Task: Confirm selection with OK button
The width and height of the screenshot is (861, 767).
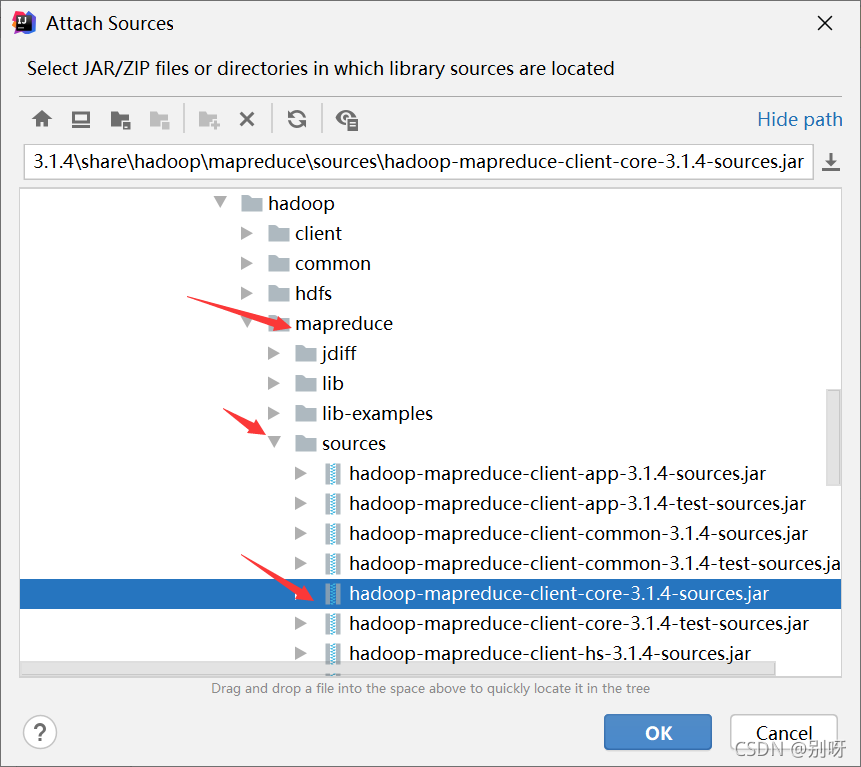Action: [x=658, y=732]
